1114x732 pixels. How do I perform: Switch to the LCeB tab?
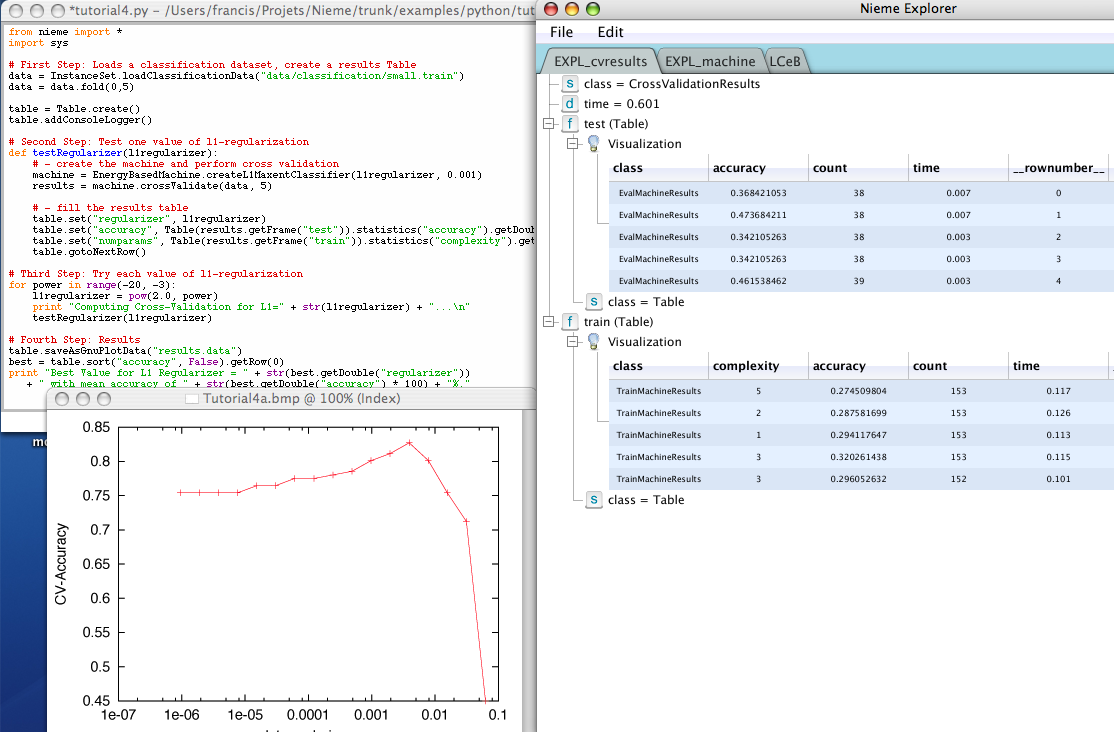pos(787,62)
